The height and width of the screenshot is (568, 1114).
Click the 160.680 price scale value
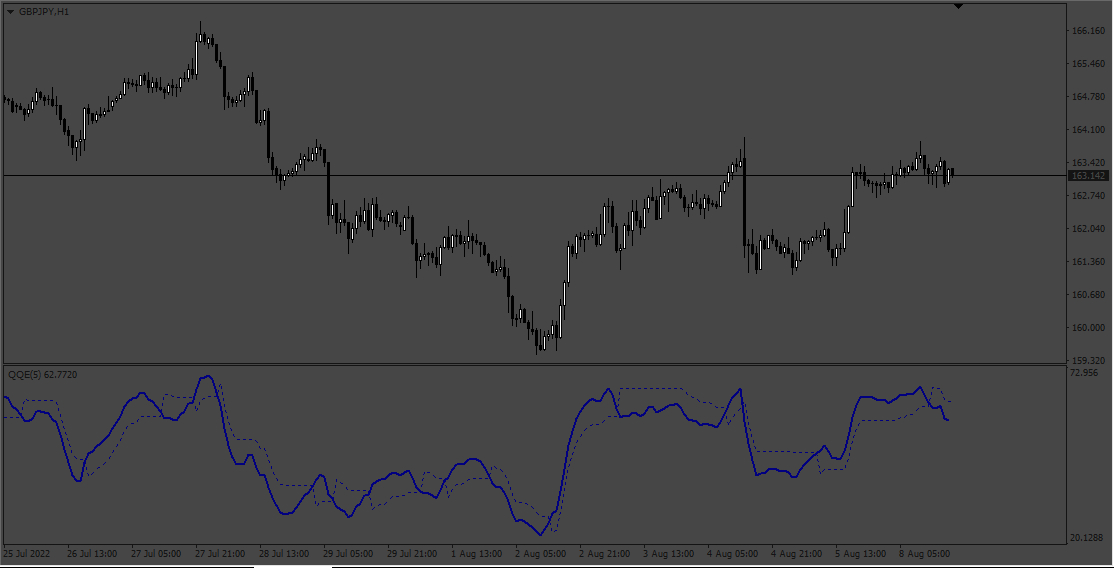tap(1087, 295)
